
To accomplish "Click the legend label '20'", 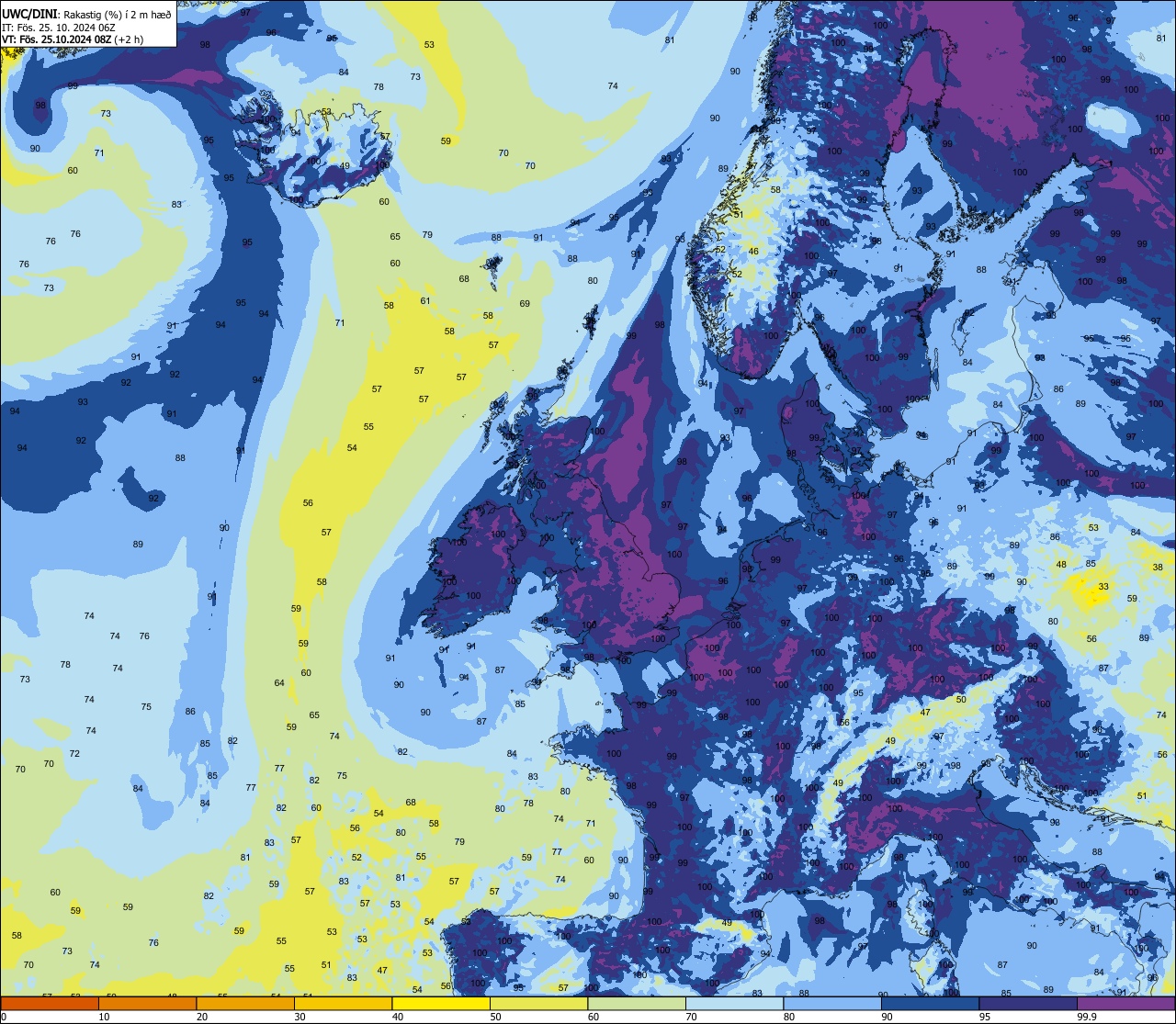I will tap(202, 1017).
